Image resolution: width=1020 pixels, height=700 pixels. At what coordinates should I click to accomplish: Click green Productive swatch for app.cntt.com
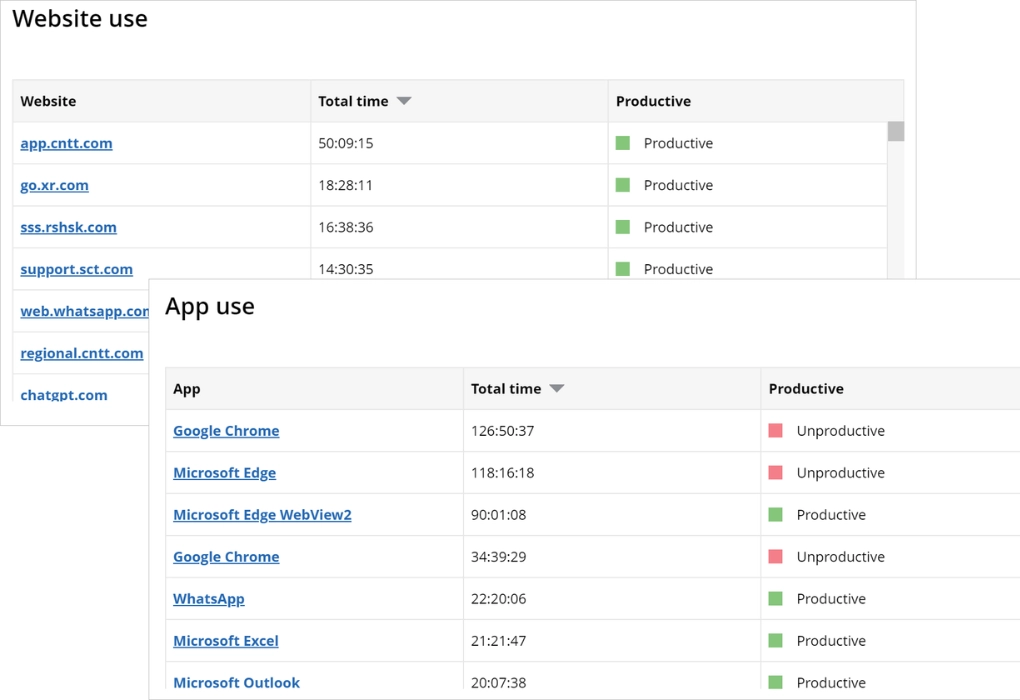click(622, 143)
